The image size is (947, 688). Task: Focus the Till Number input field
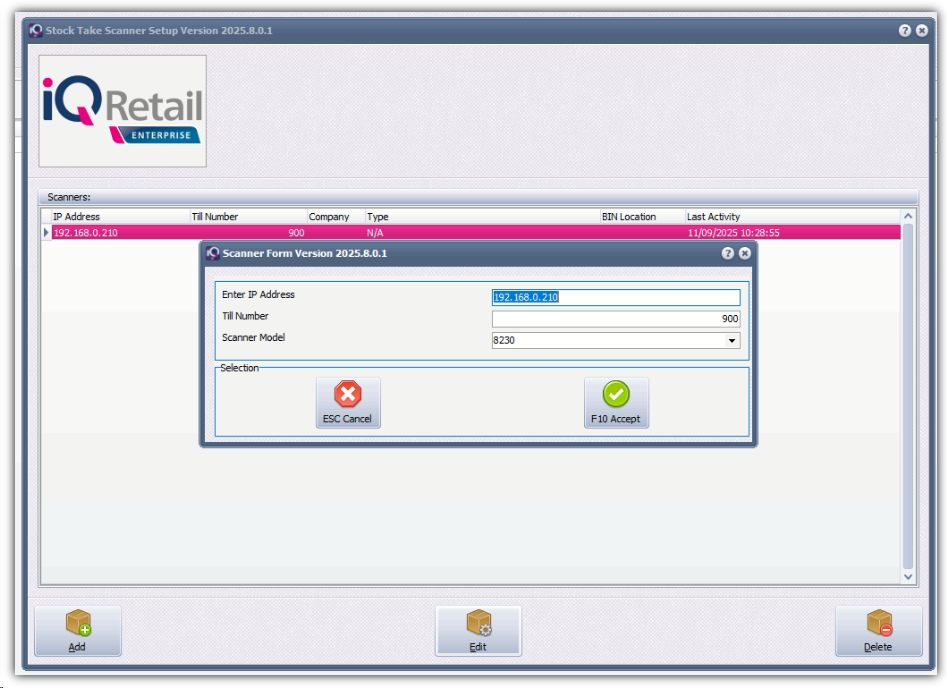615,319
